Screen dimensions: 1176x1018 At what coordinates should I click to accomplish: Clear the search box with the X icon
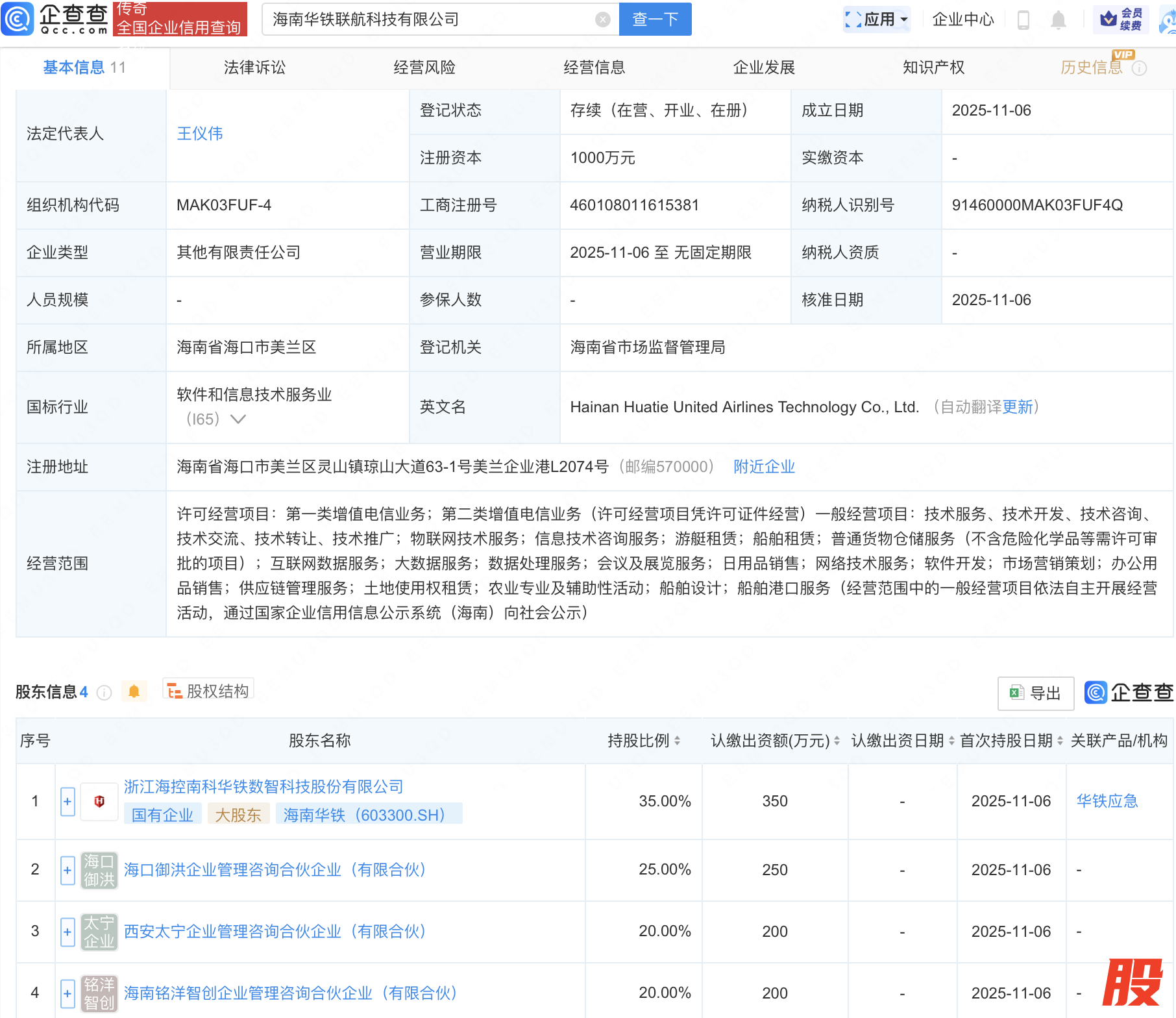[x=602, y=19]
